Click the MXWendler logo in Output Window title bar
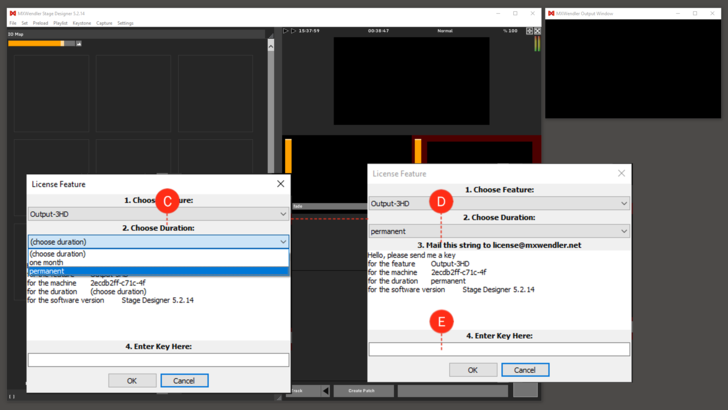 click(551, 13)
